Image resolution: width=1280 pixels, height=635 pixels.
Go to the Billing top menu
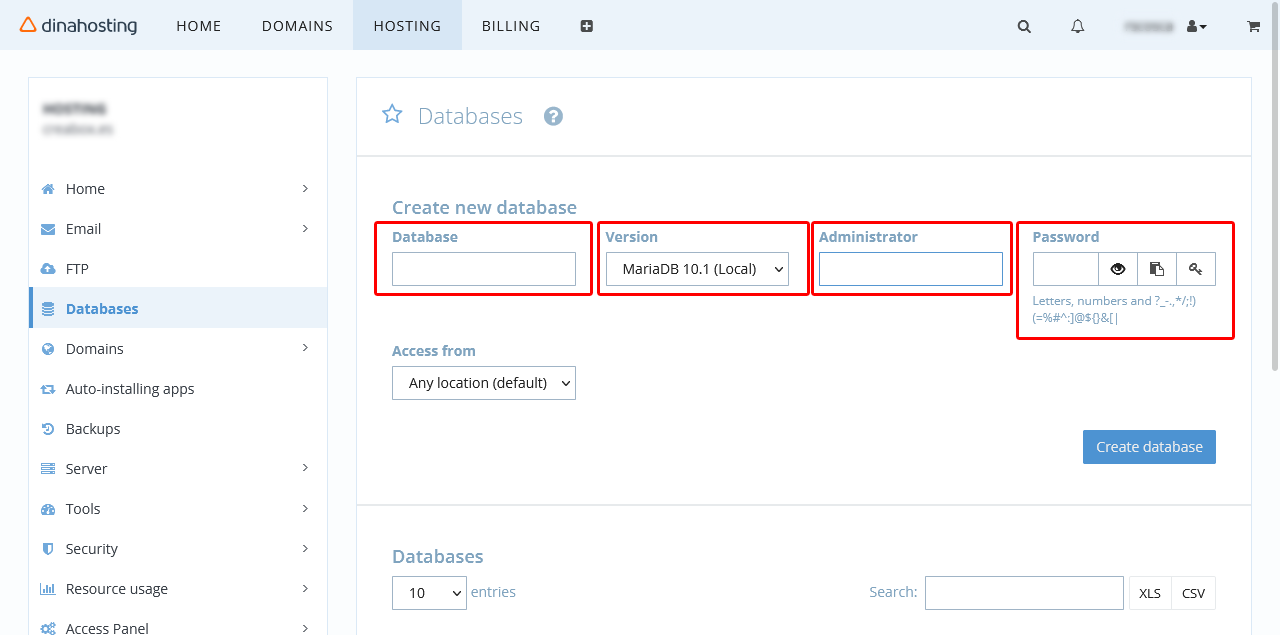pyautogui.click(x=511, y=26)
